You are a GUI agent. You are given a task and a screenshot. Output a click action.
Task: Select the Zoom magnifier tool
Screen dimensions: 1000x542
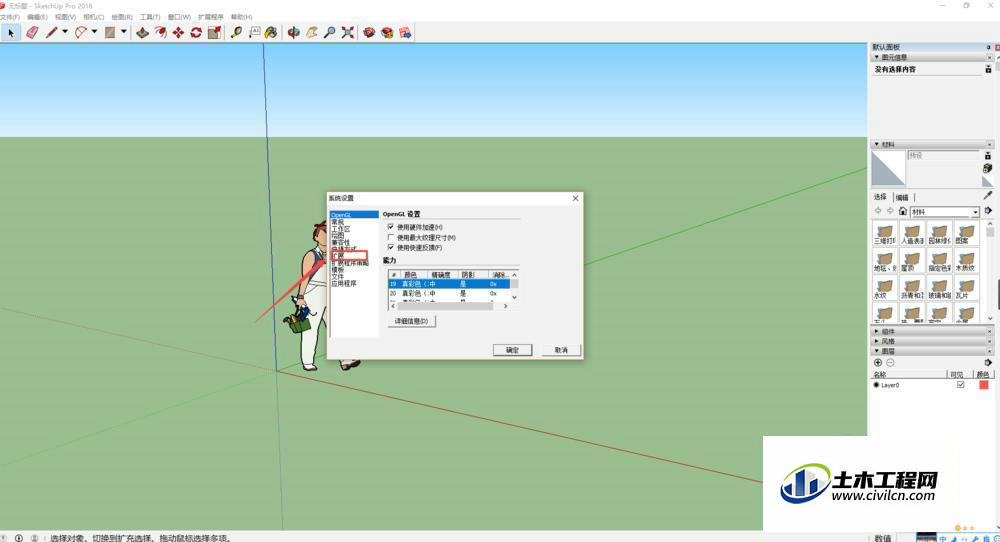tap(330, 33)
